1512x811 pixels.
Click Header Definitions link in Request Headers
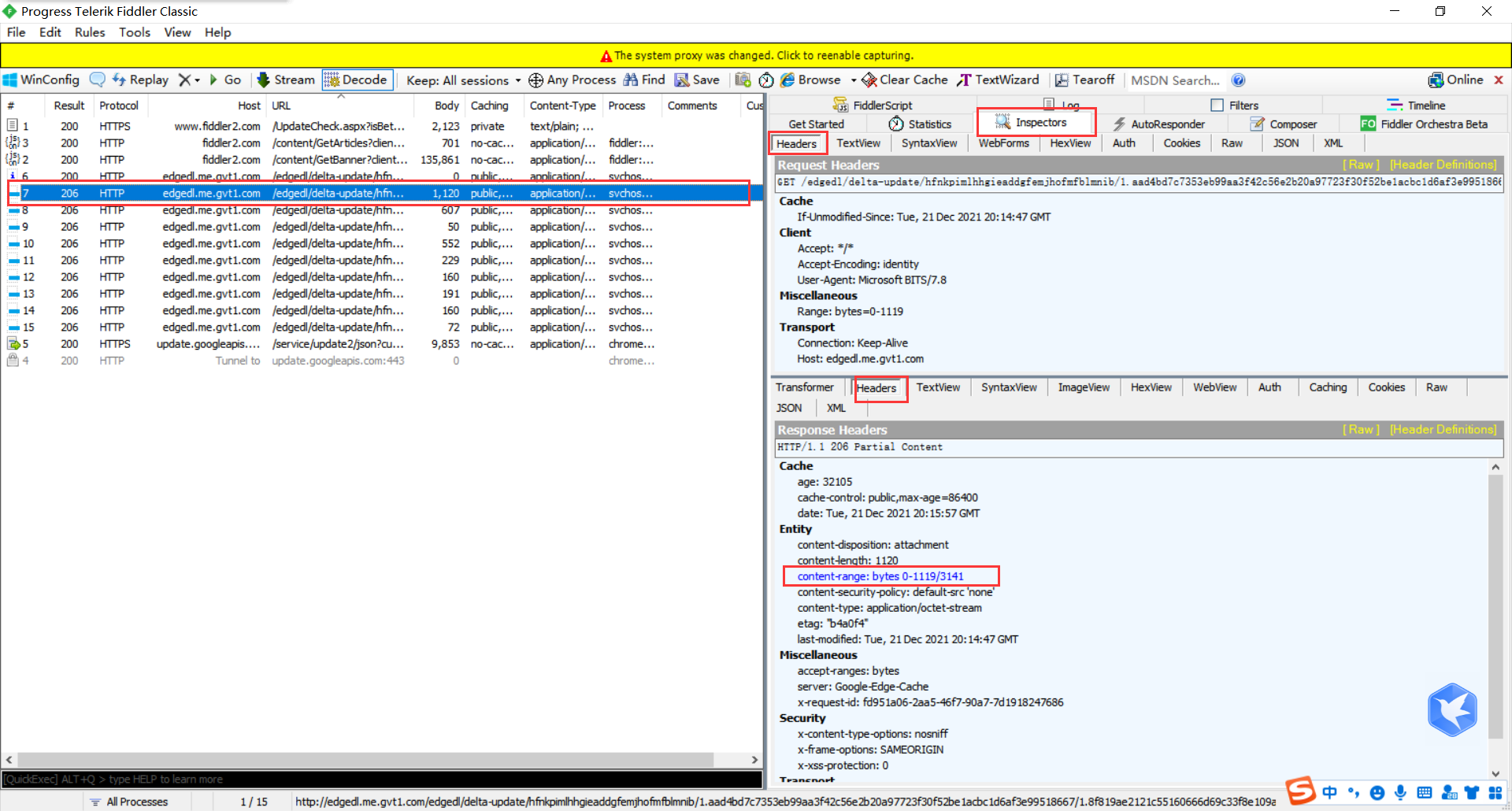(1443, 165)
